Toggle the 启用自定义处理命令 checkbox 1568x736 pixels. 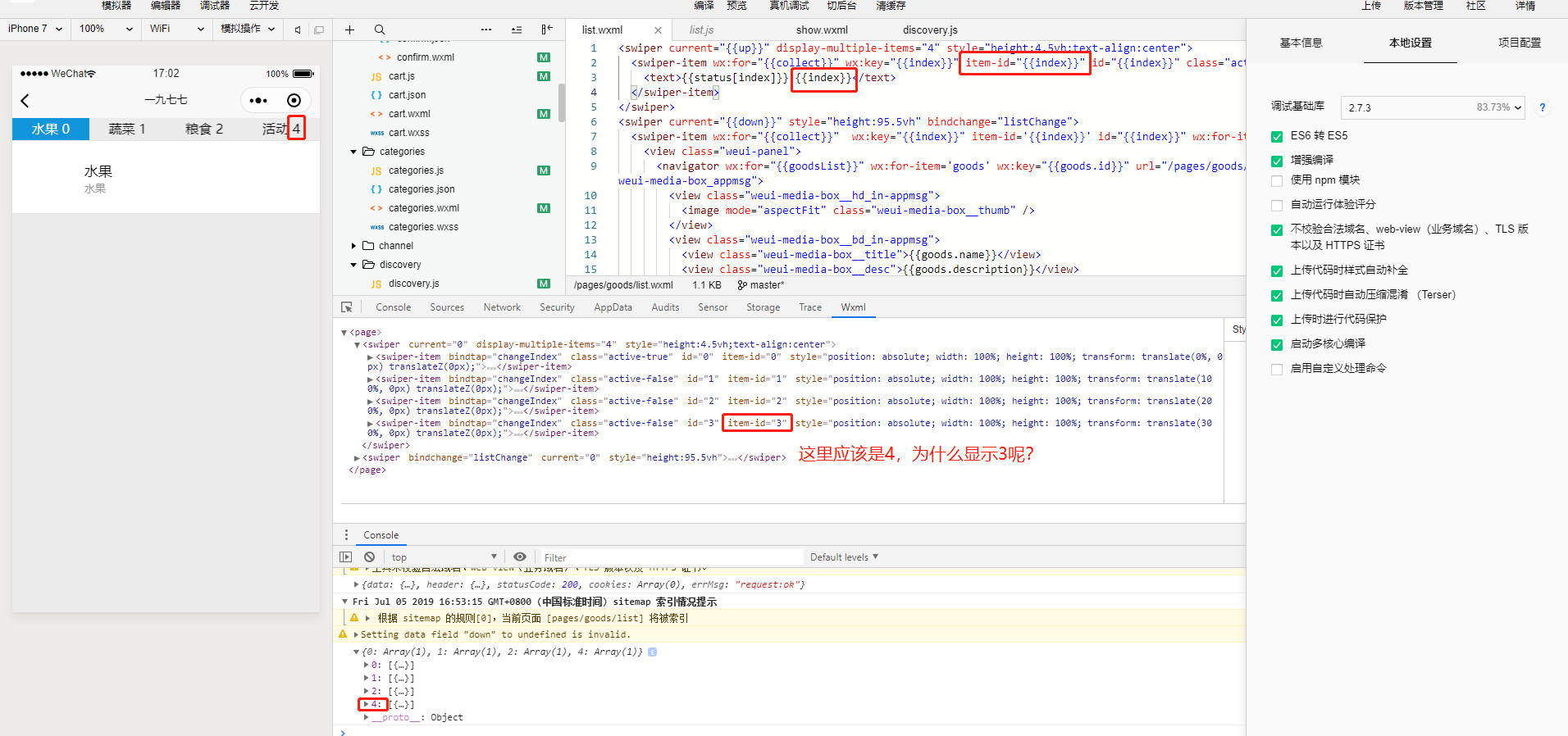(x=1277, y=370)
